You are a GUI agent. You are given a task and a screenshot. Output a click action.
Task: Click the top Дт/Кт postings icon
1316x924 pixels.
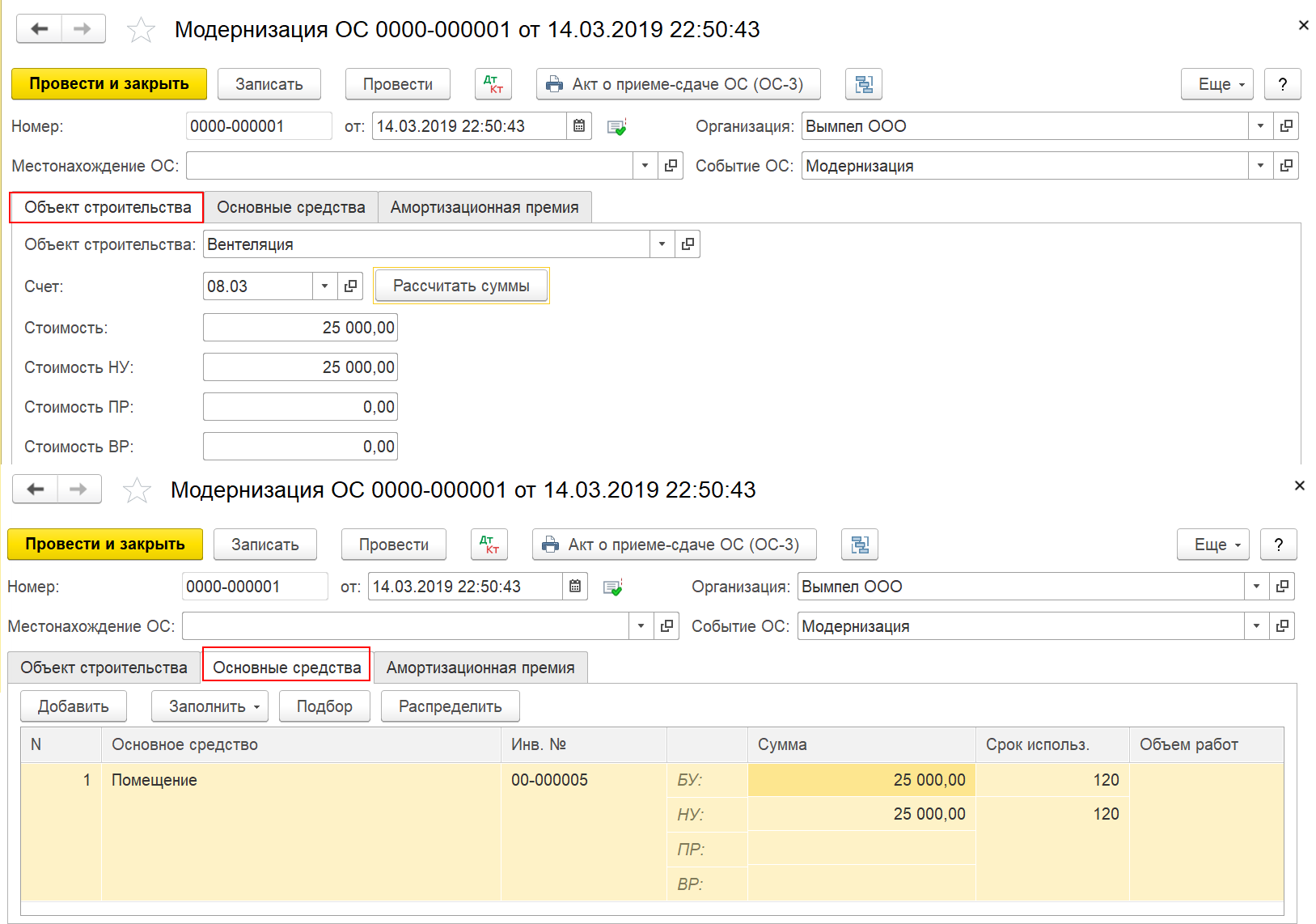[493, 84]
